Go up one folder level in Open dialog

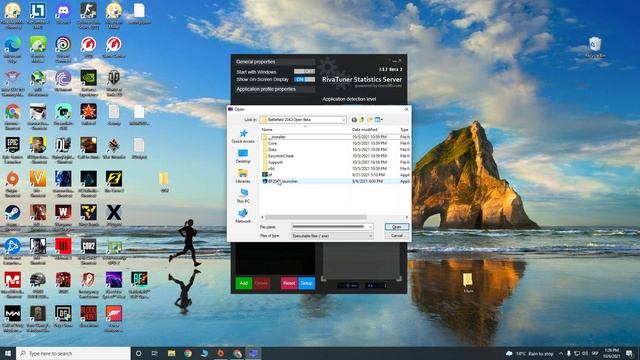coord(362,120)
